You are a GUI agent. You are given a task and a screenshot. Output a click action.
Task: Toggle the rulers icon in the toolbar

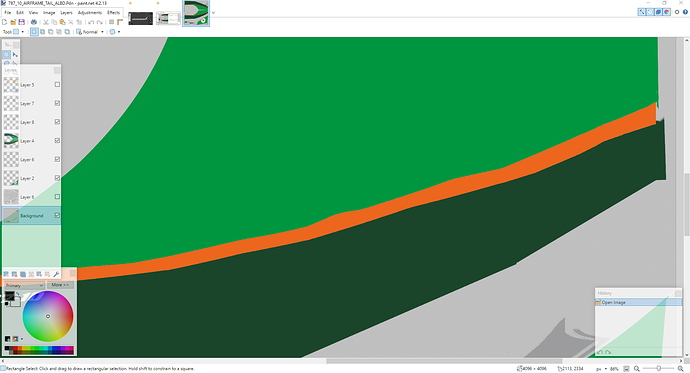pyautogui.click(x=120, y=22)
